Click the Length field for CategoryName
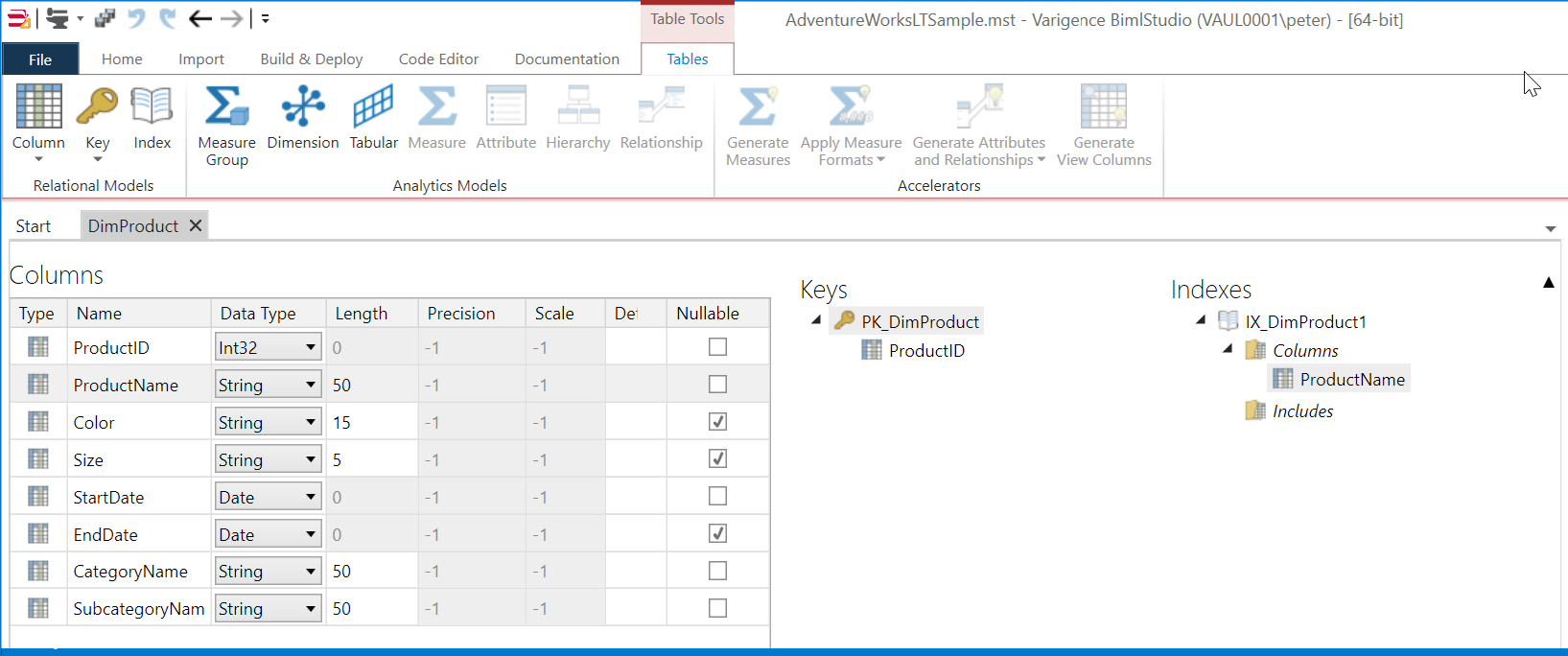This screenshot has width=1568, height=656. click(x=371, y=572)
